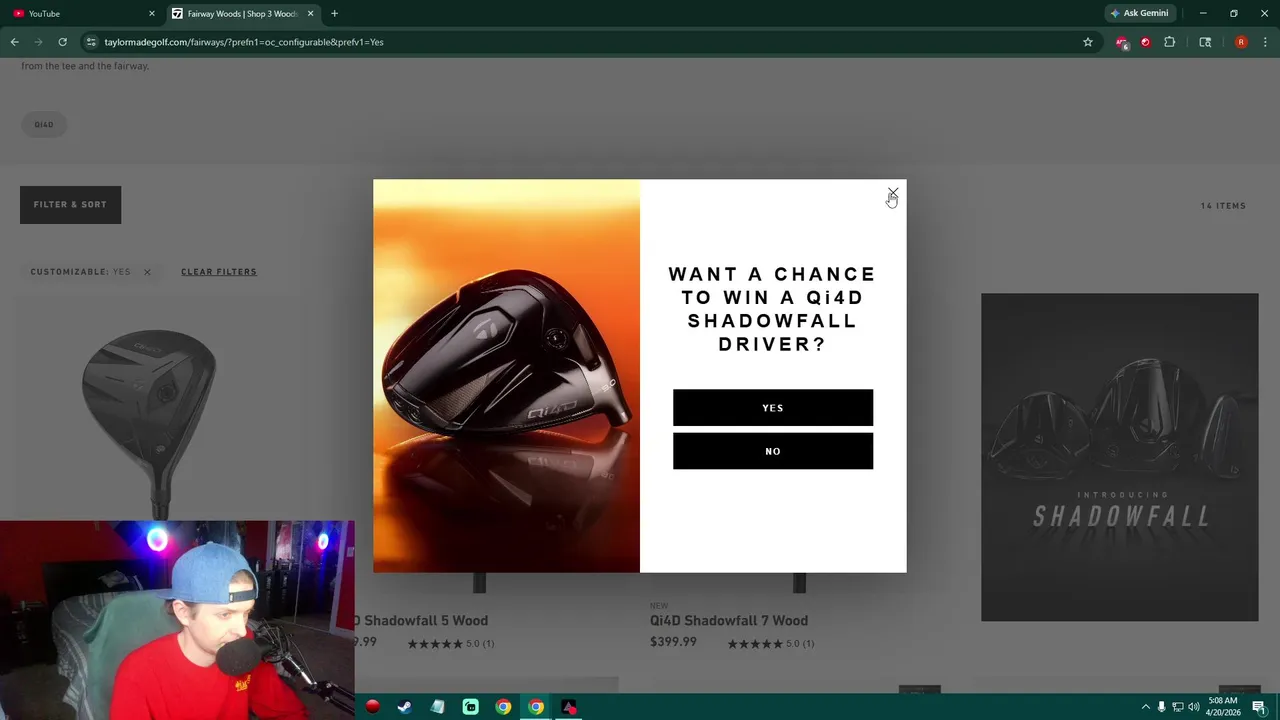
Task: Click the Qi4D driver popup image
Action: click(506, 376)
